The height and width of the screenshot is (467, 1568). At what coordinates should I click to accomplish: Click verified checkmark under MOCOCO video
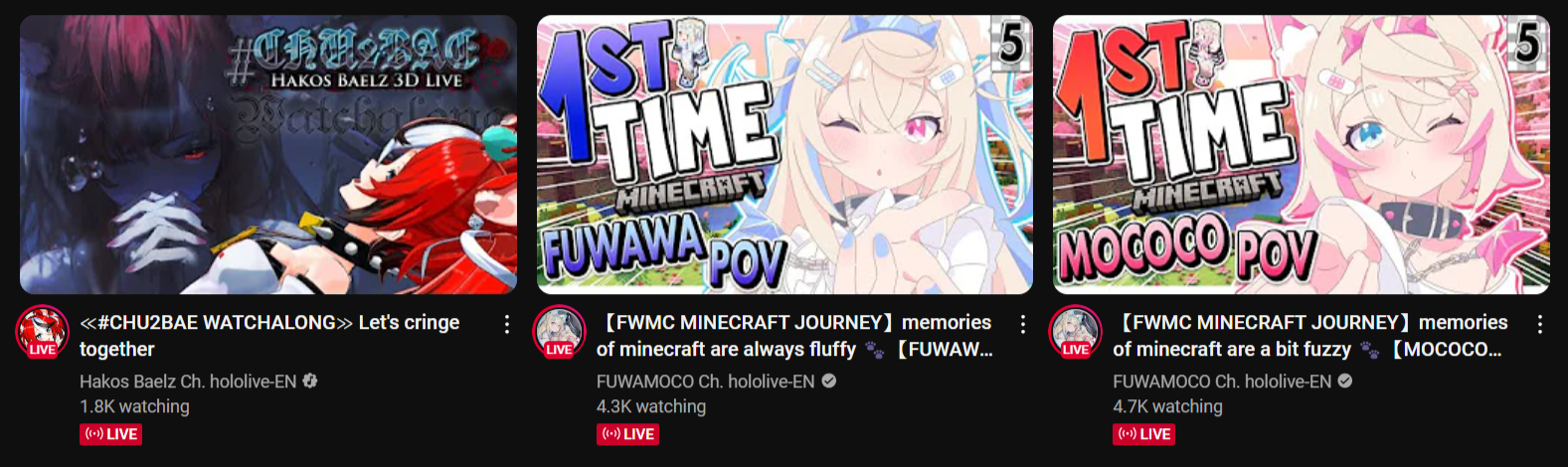pos(1345,381)
